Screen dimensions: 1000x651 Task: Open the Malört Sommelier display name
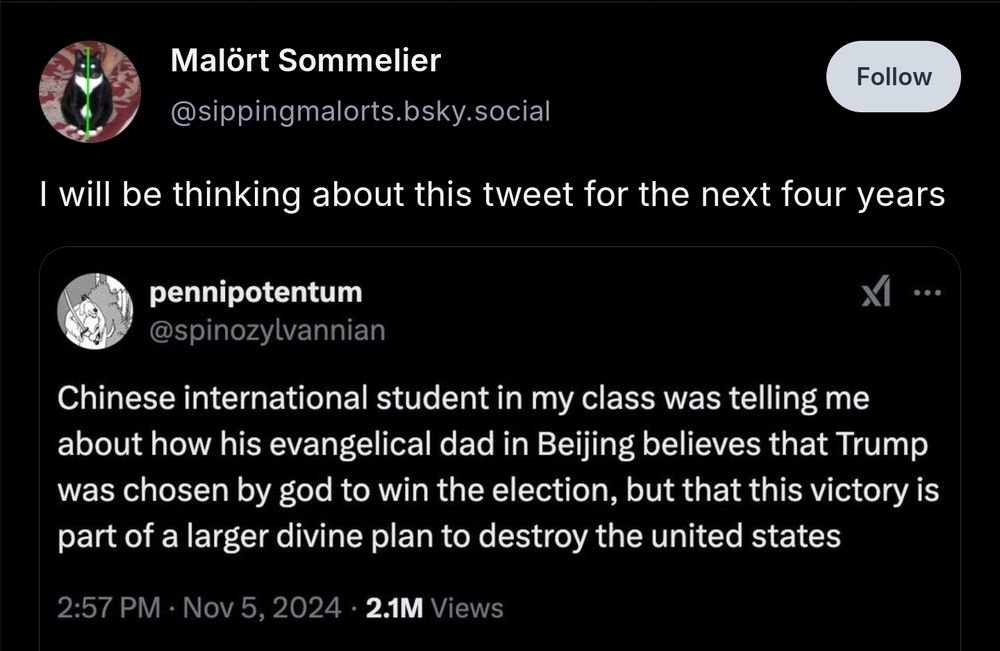(x=305, y=61)
